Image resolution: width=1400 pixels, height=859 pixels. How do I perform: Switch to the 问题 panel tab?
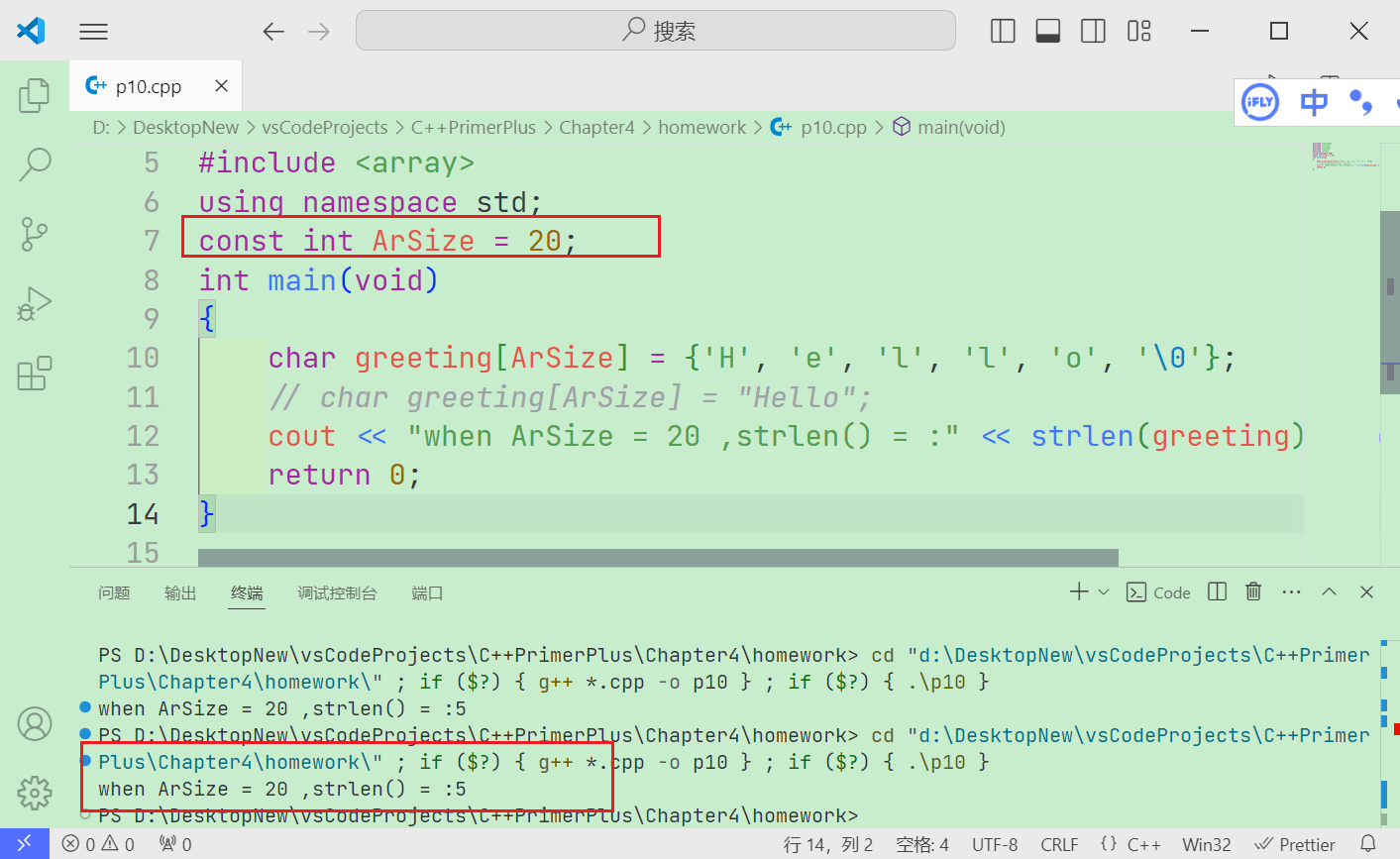114,592
